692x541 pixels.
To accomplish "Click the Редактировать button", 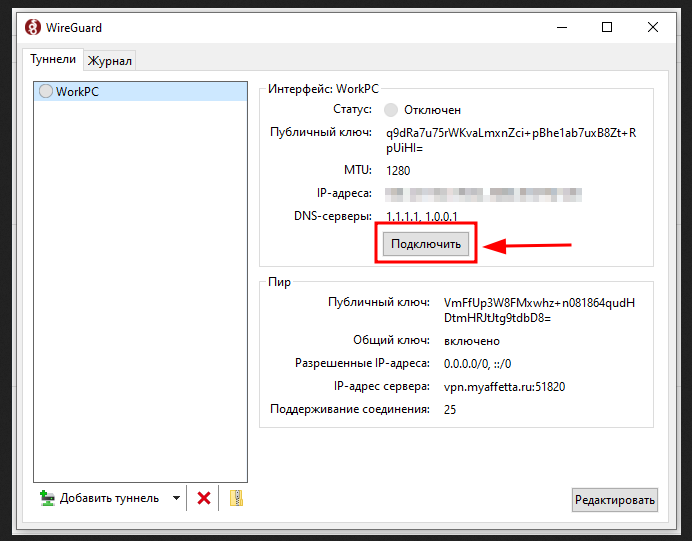I will [x=615, y=500].
